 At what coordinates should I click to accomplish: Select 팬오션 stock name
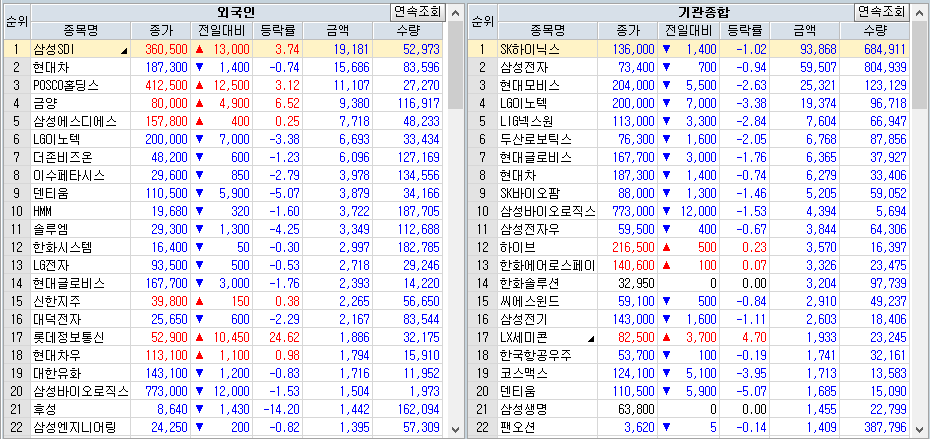click(518, 427)
